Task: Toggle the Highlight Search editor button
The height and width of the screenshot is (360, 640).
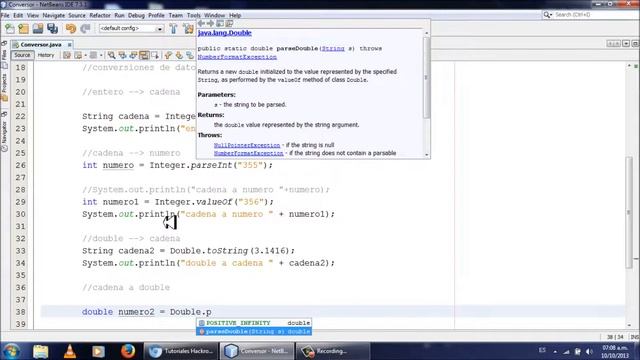Action: [x=144, y=55]
